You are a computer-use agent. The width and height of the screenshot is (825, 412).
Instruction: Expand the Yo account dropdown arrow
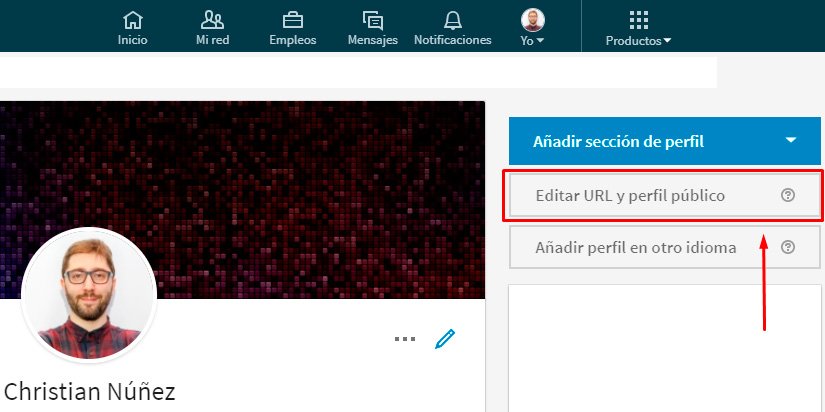540,41
